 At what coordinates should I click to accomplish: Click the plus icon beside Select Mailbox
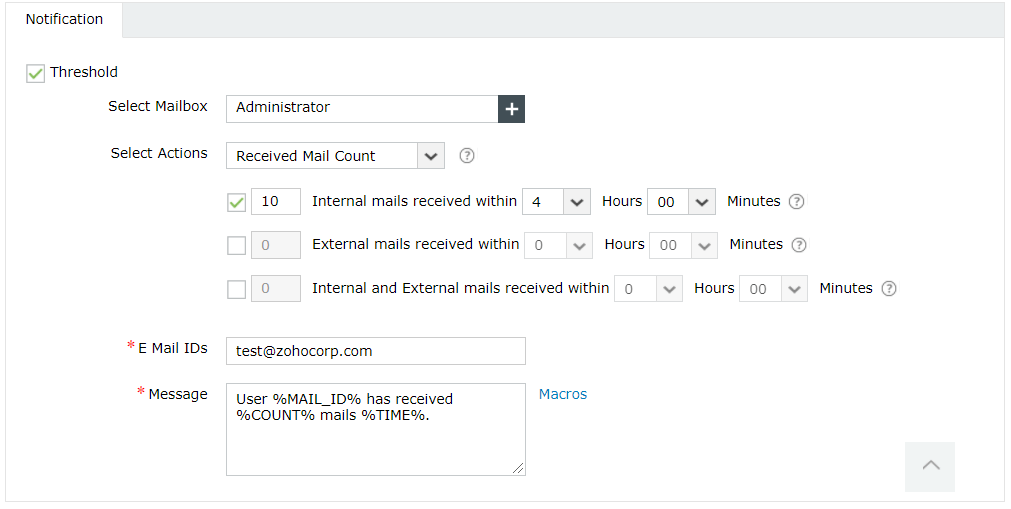coord(511,109)
